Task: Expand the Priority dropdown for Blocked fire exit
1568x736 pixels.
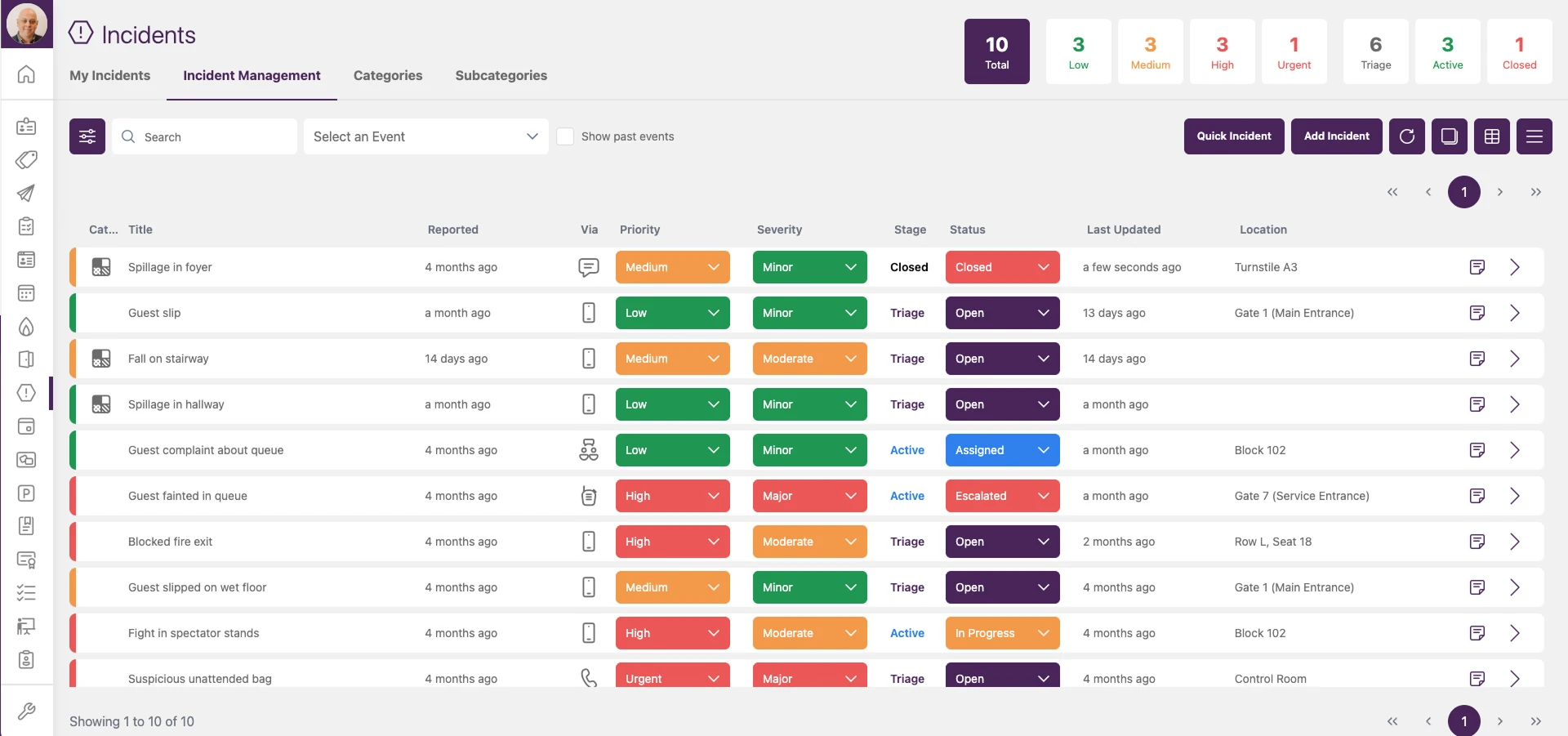Action: coord(672,542)
